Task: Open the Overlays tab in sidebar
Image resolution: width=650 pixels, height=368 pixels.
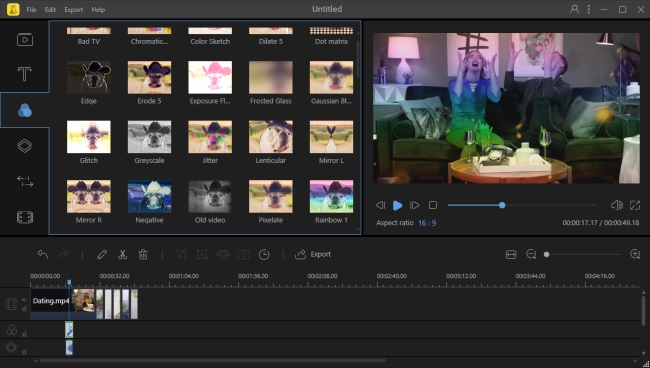Action: (25, 146)
